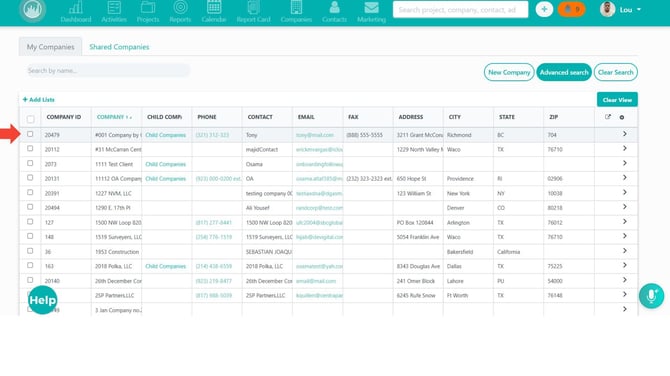Open the Companies nav icon
The width and height of the screenshot is (670, 376).
pyautogui.click(x=296, y=12)
